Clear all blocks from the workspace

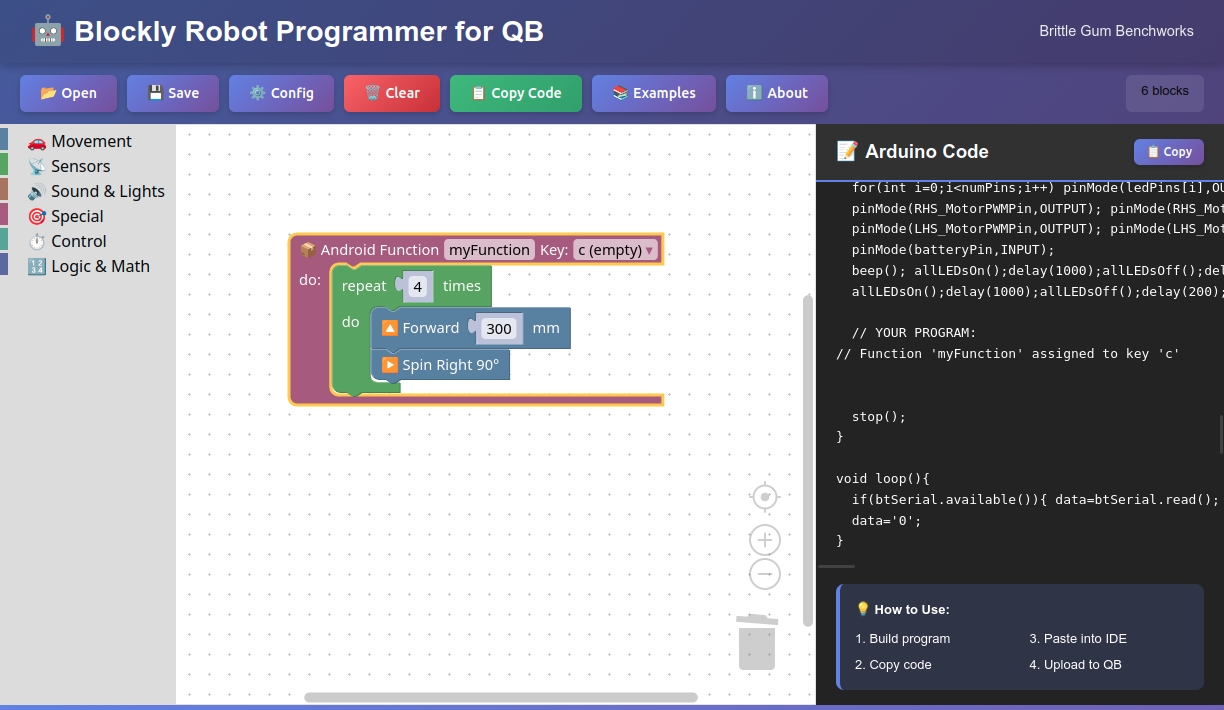pos(392,93)
